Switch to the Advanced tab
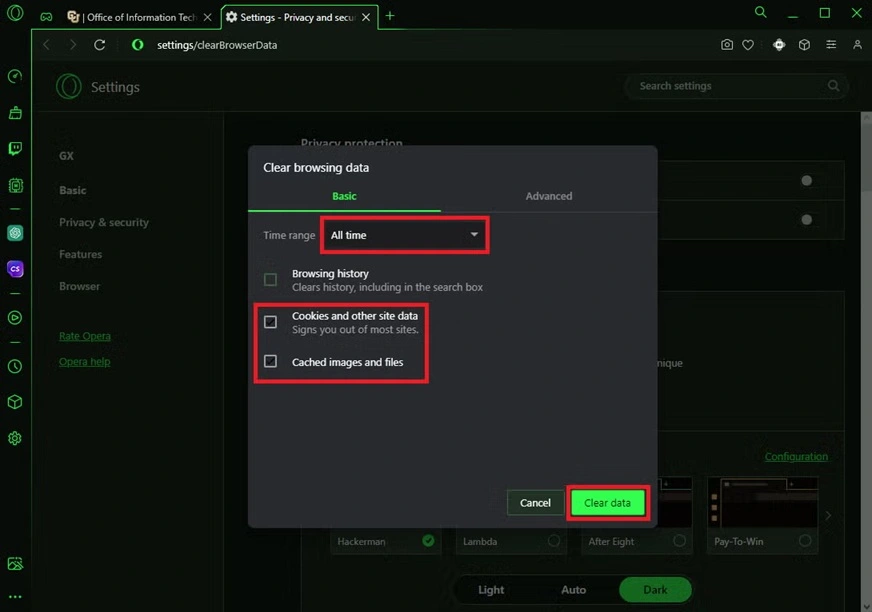Viewport: 872px width, 612px height. click(549, 196)
